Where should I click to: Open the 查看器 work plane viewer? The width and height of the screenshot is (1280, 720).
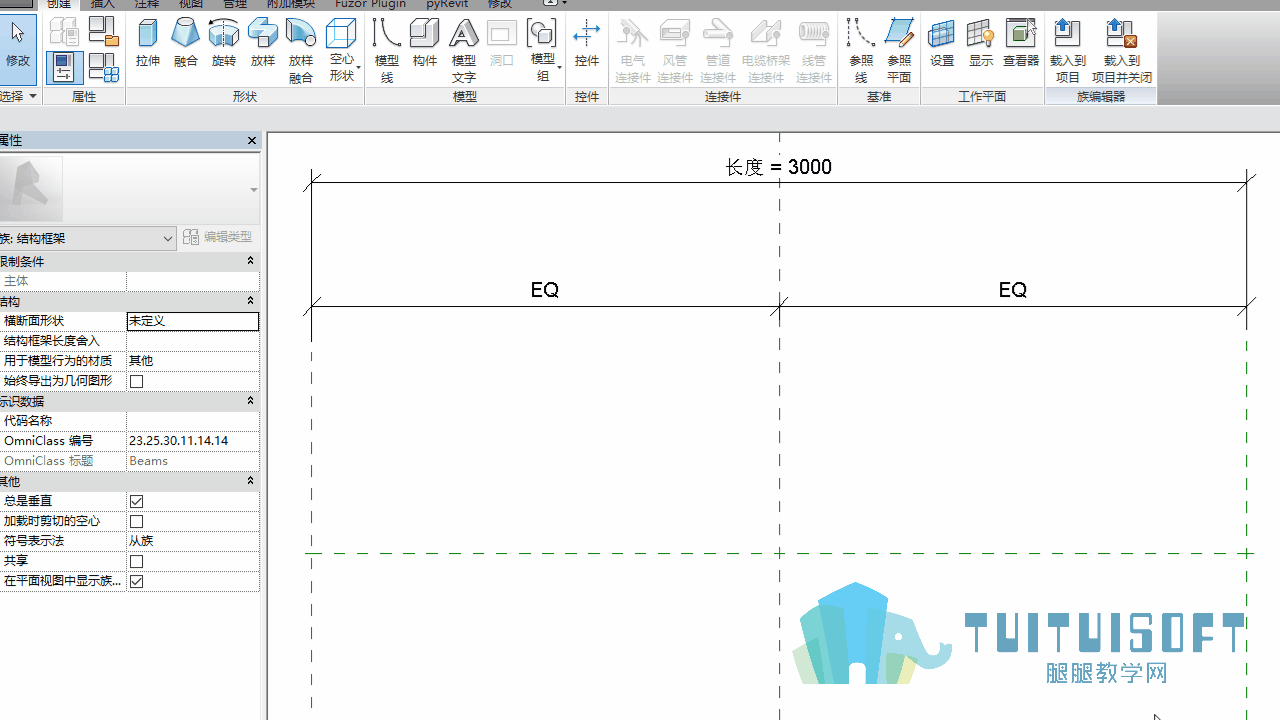(1021, 44)
